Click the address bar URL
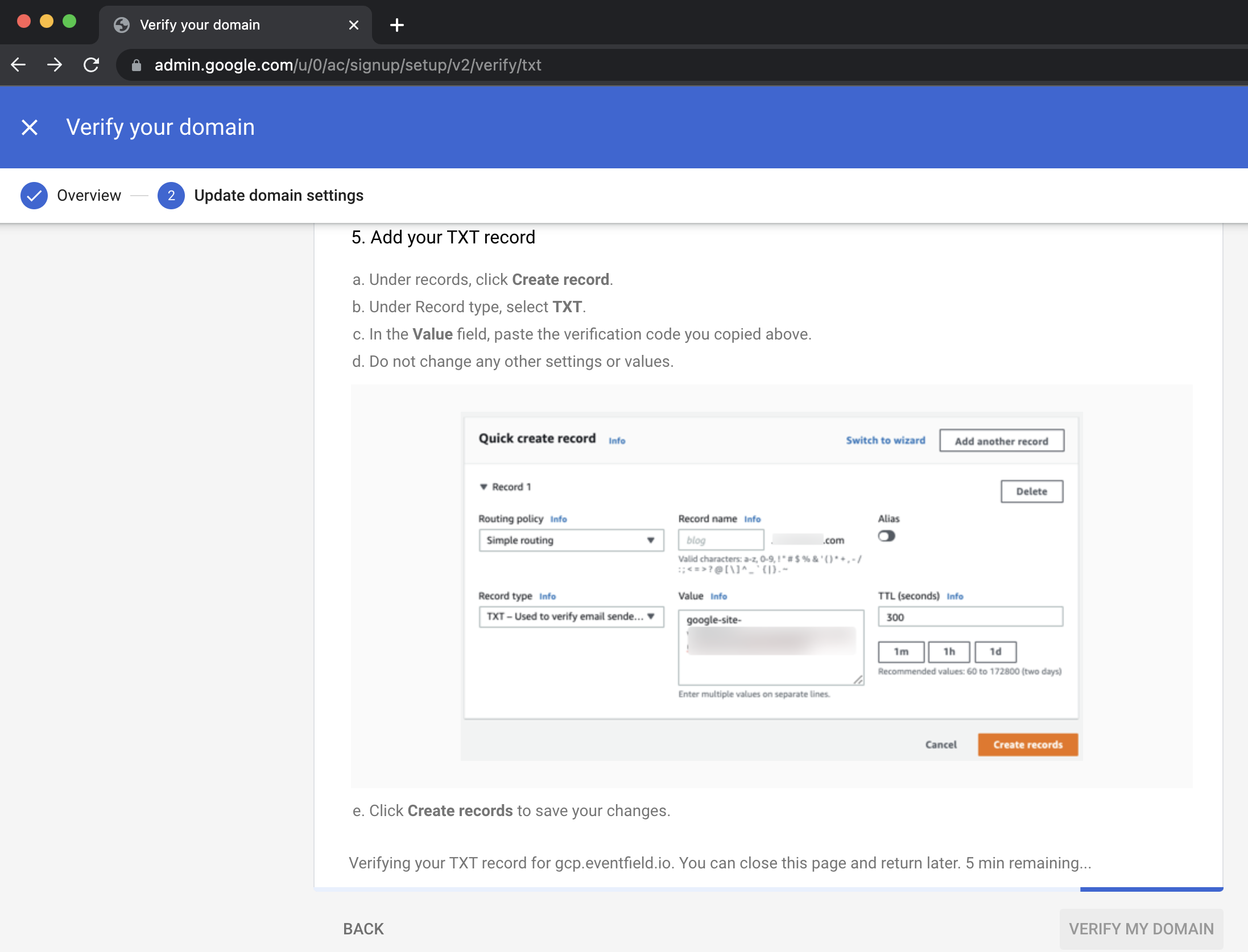Screen dimensions: 1248x952 click(348, 65)
